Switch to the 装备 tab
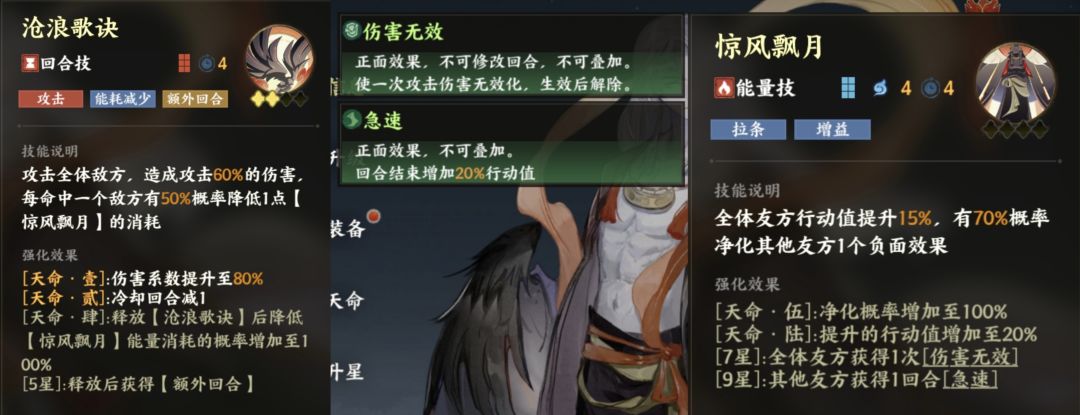This screenshot has width=1080, height=415. 348,228
